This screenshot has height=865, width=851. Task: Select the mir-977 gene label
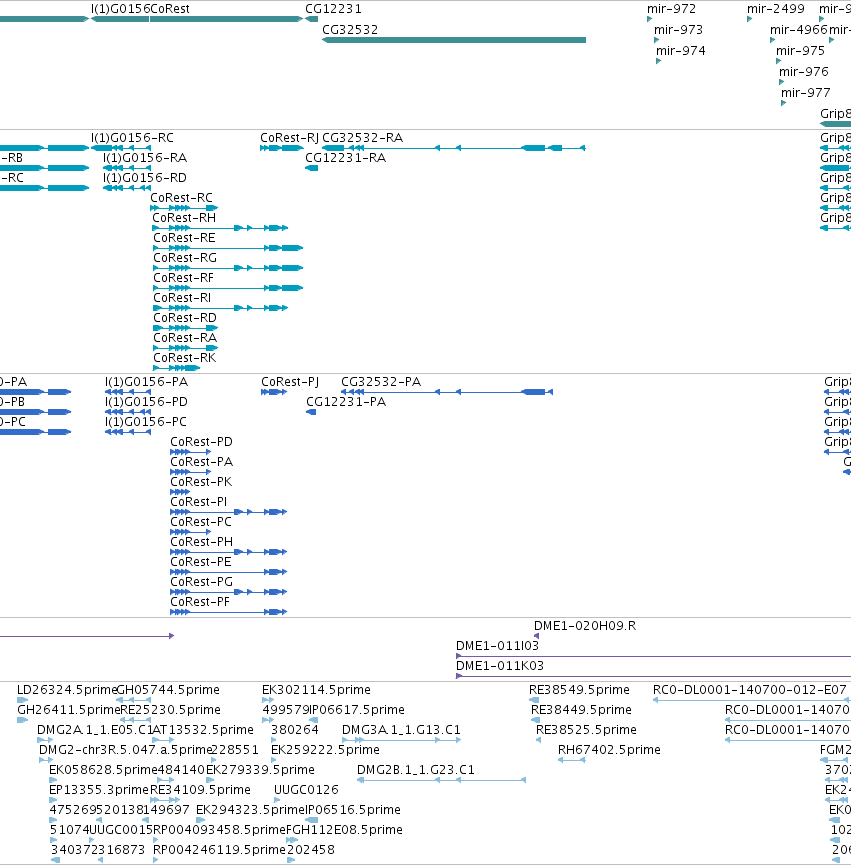(x=806, y=93)
